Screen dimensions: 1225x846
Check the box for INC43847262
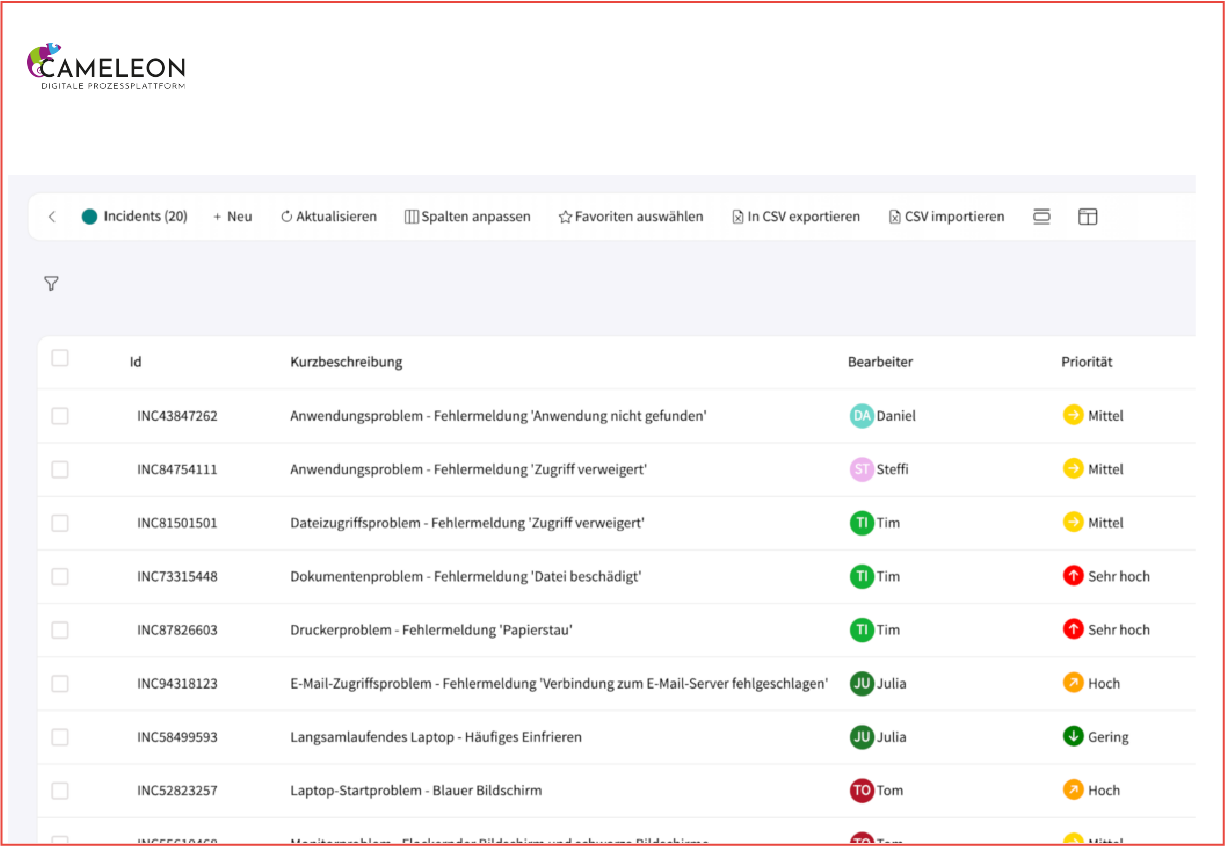click(x=60, y=416)
